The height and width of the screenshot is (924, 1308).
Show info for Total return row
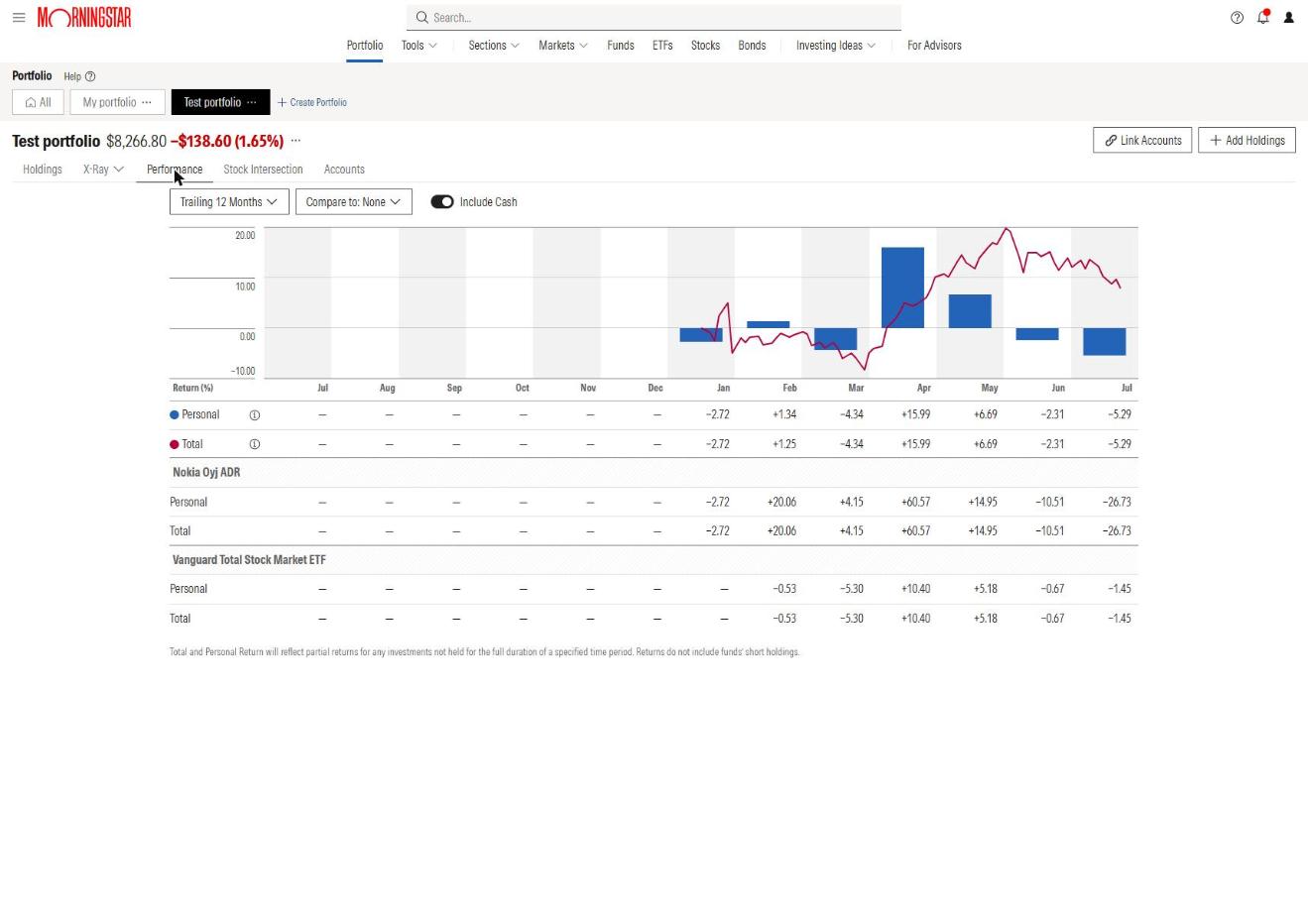[254, 444]
